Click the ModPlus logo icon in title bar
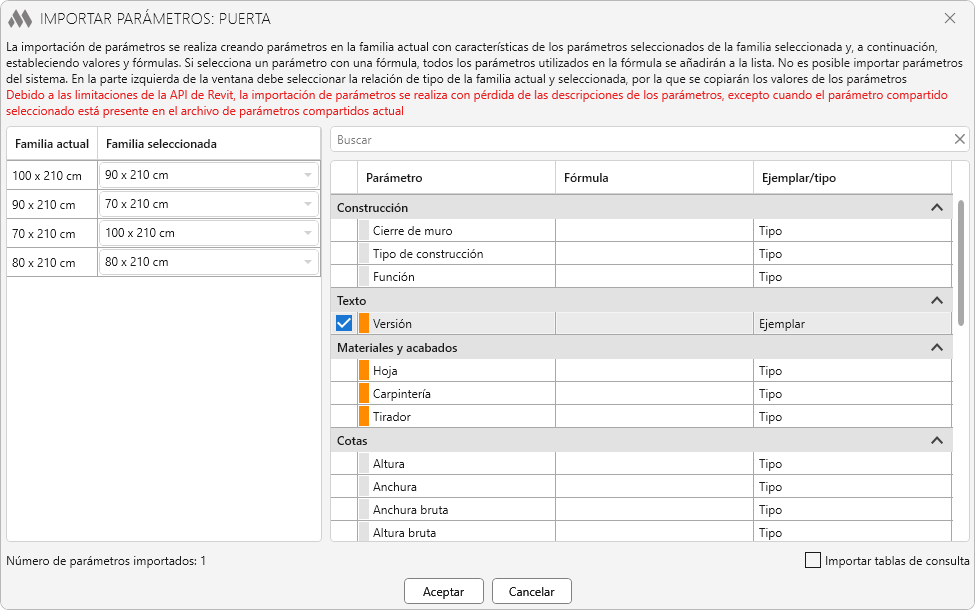 click(20, 19)
